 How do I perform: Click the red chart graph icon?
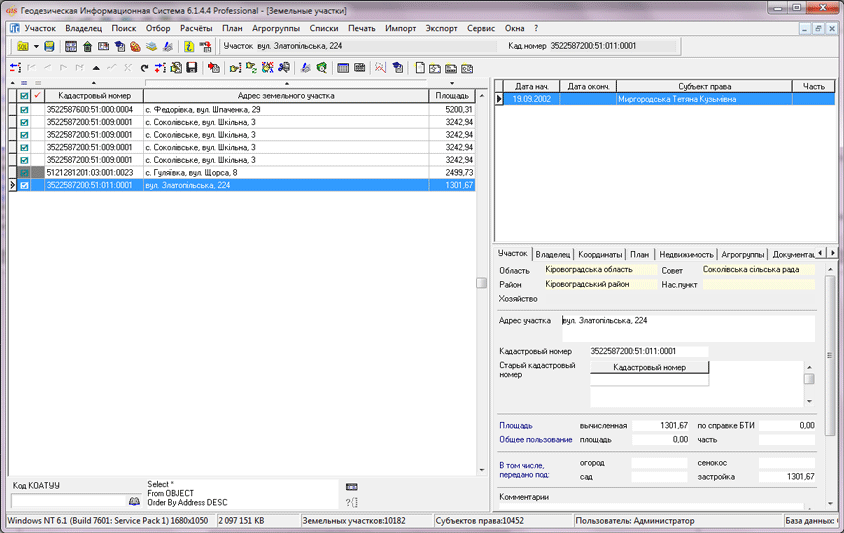tap(381, 68)
